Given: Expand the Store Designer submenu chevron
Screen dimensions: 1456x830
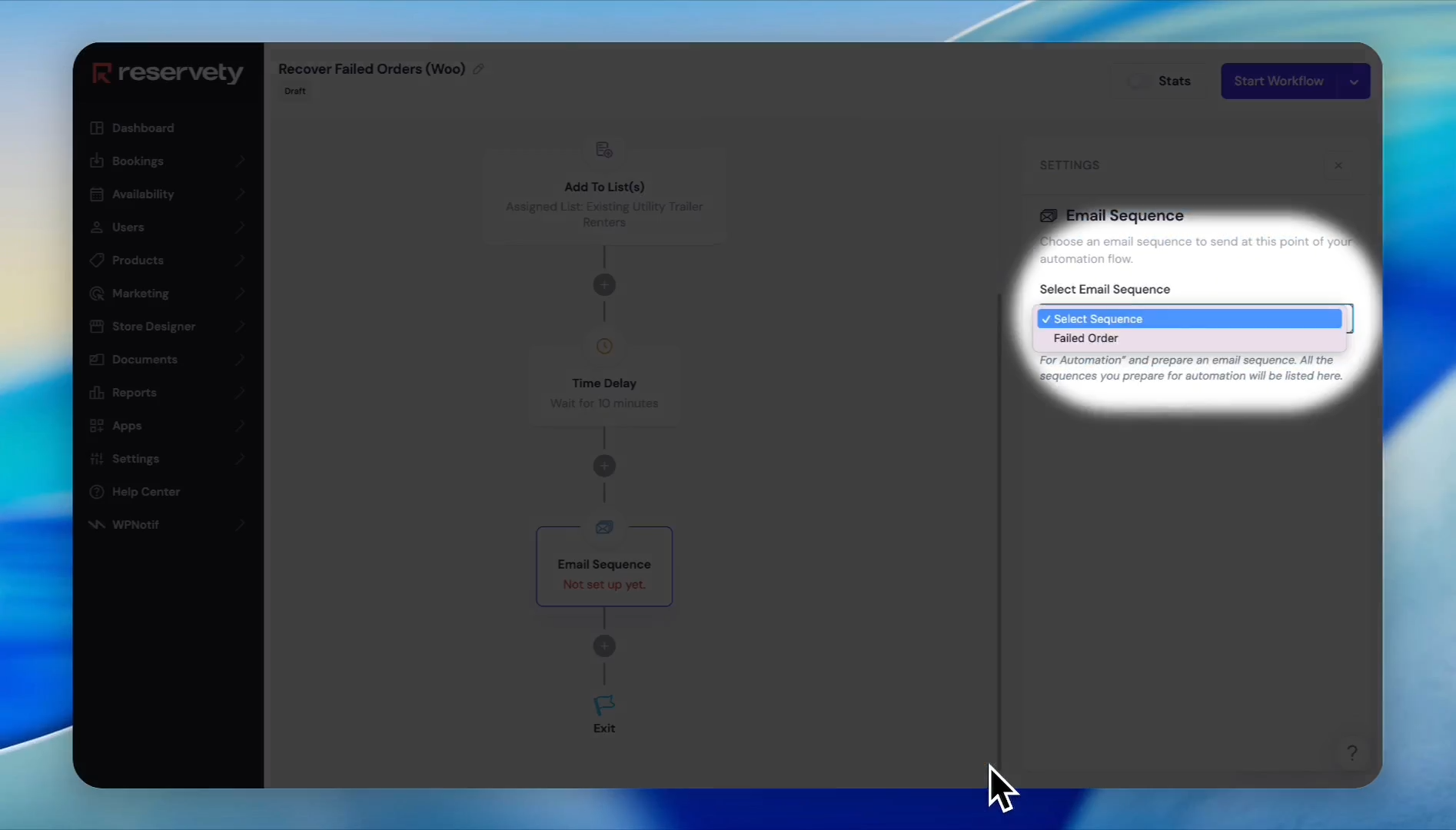Looking at the screenshot, I should tap(241, 326).
